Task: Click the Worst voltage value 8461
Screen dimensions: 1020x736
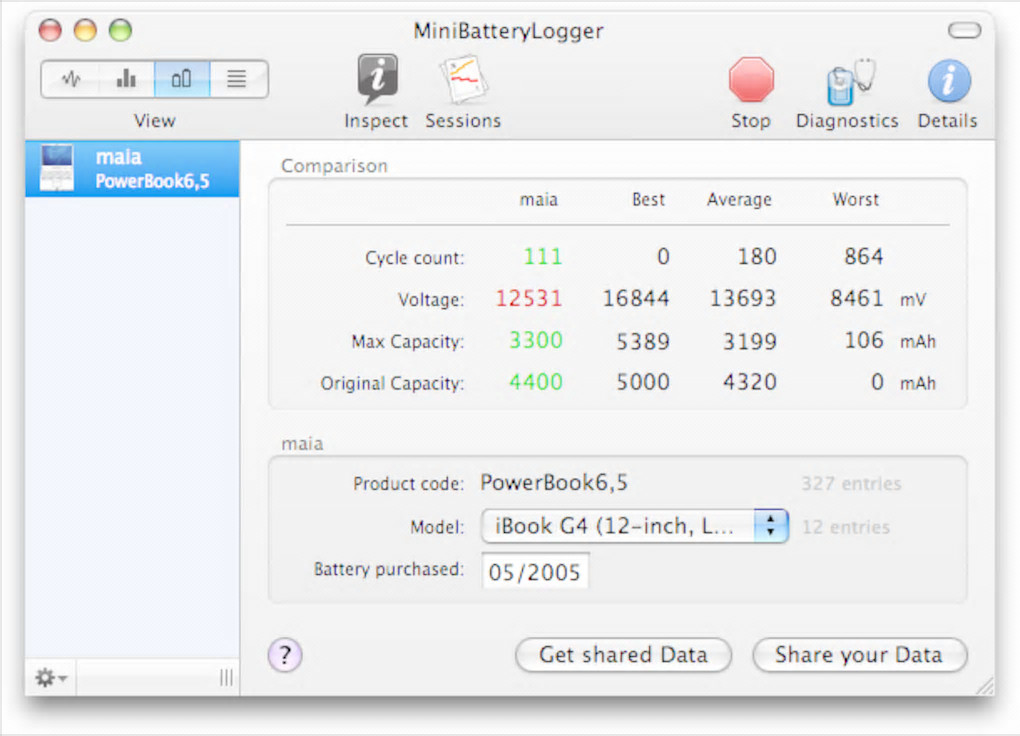Action: pos(857,299)
